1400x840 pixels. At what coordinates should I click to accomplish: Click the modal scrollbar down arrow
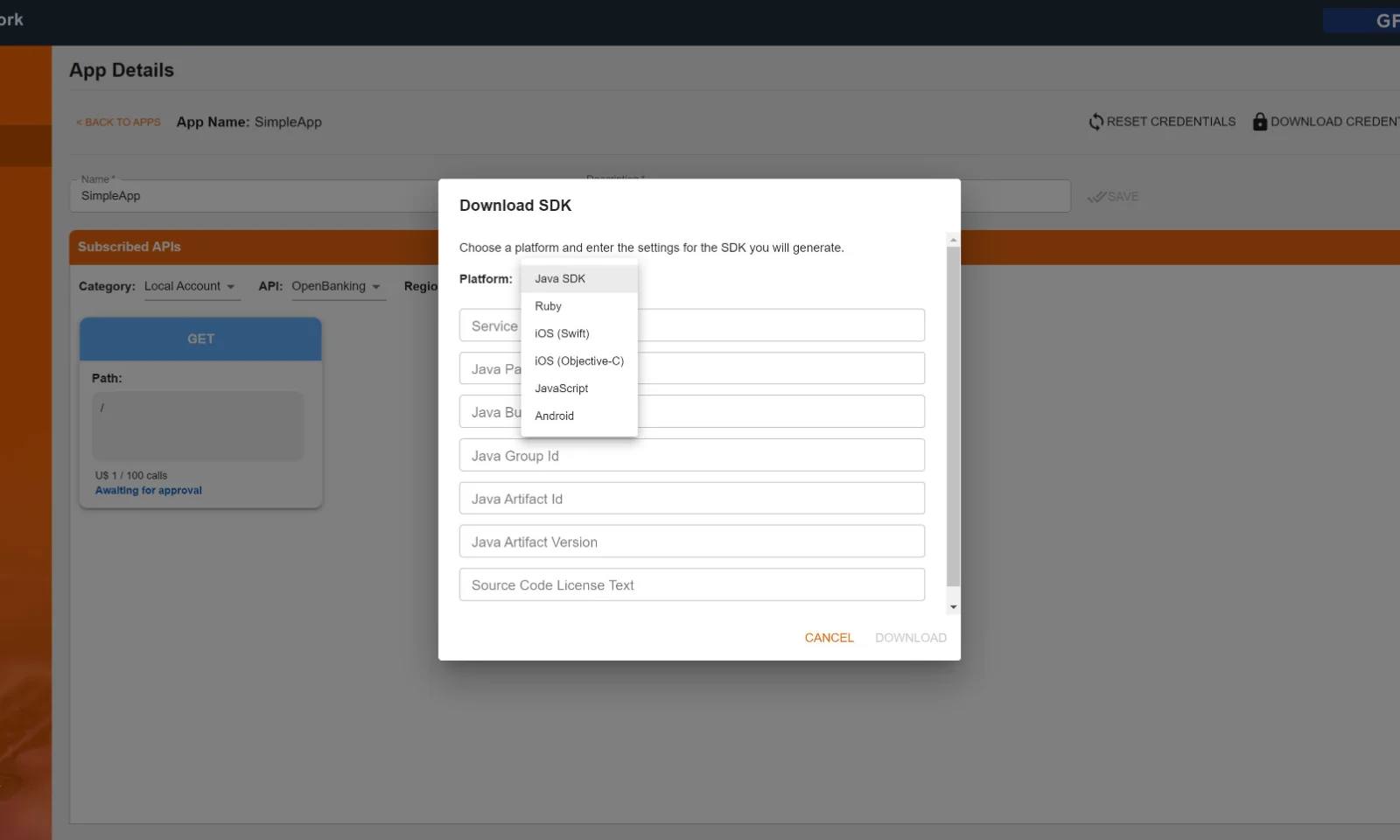pos(953,606)
